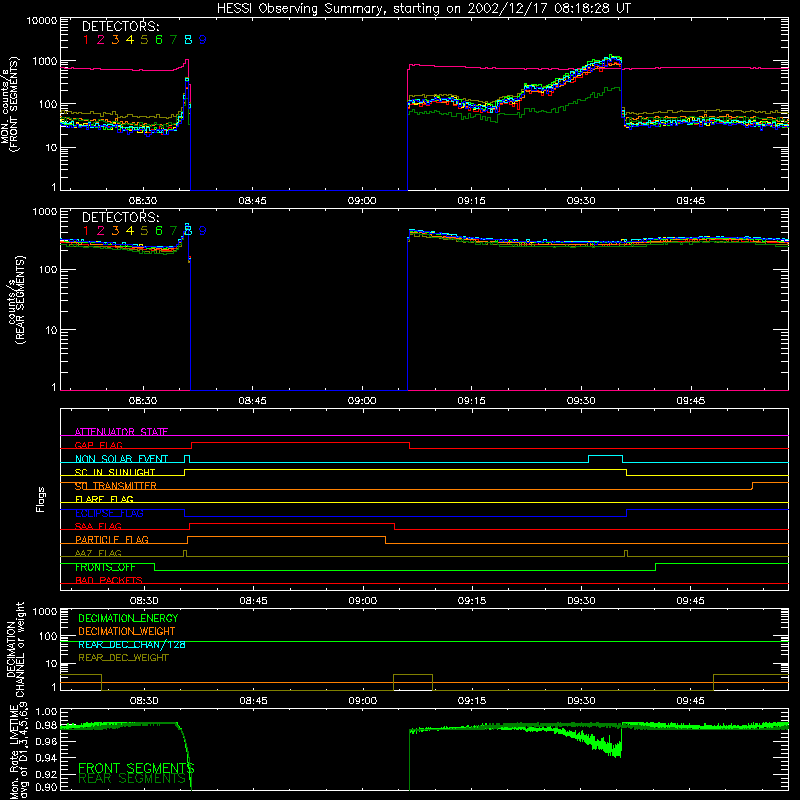
Task: Click the REAR SEGMENTS livetime legend label
Action: click(x=132, y=779)
